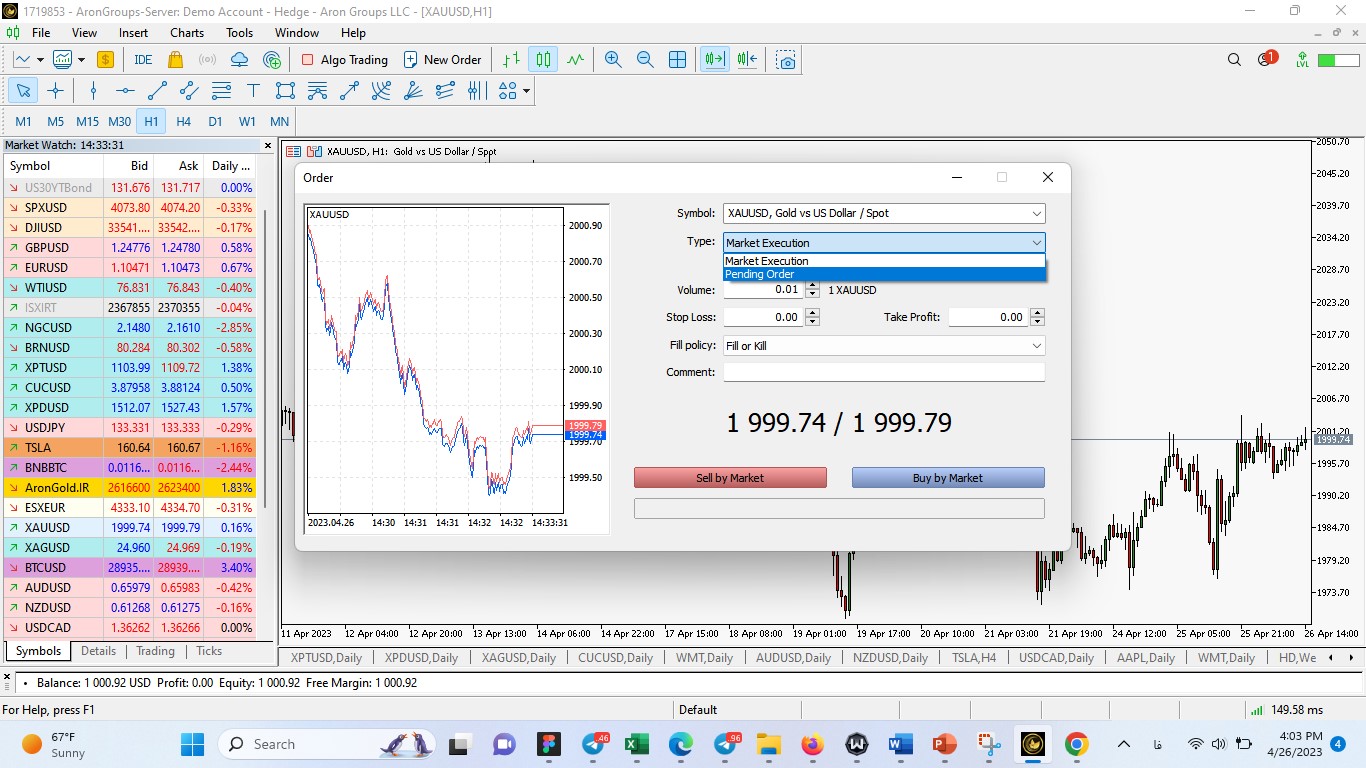Screen dimensions: 1366x768
Task: Increase Volume with the up spinner
Action: 812,286
